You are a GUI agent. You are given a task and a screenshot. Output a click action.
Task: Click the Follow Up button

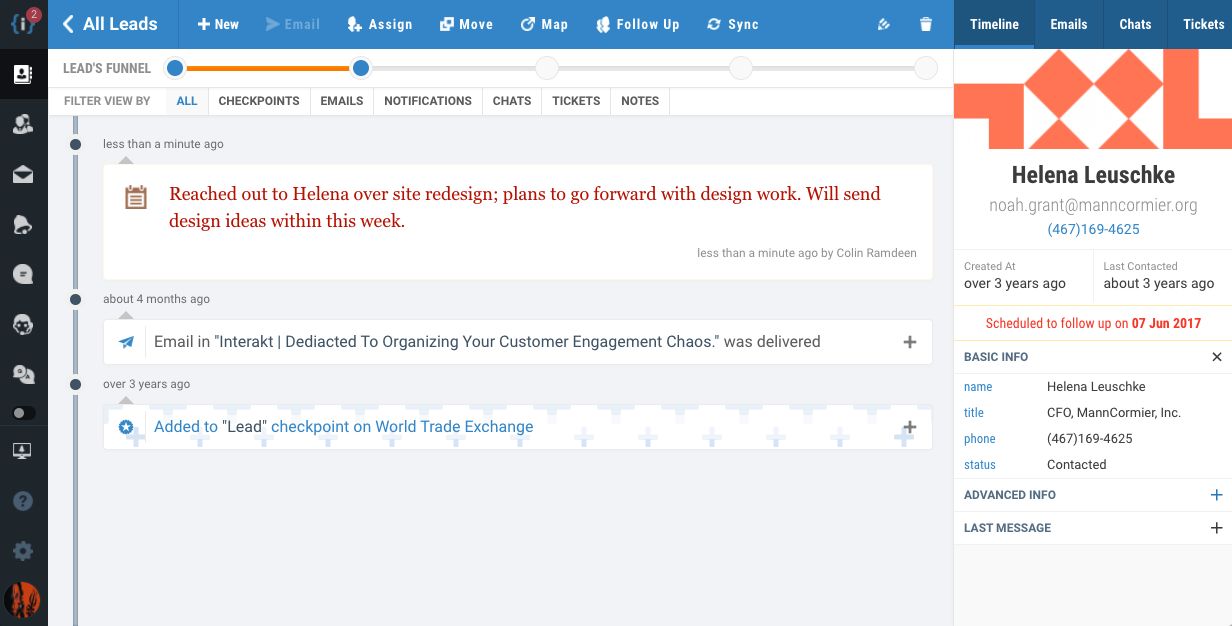coord(637,25)
